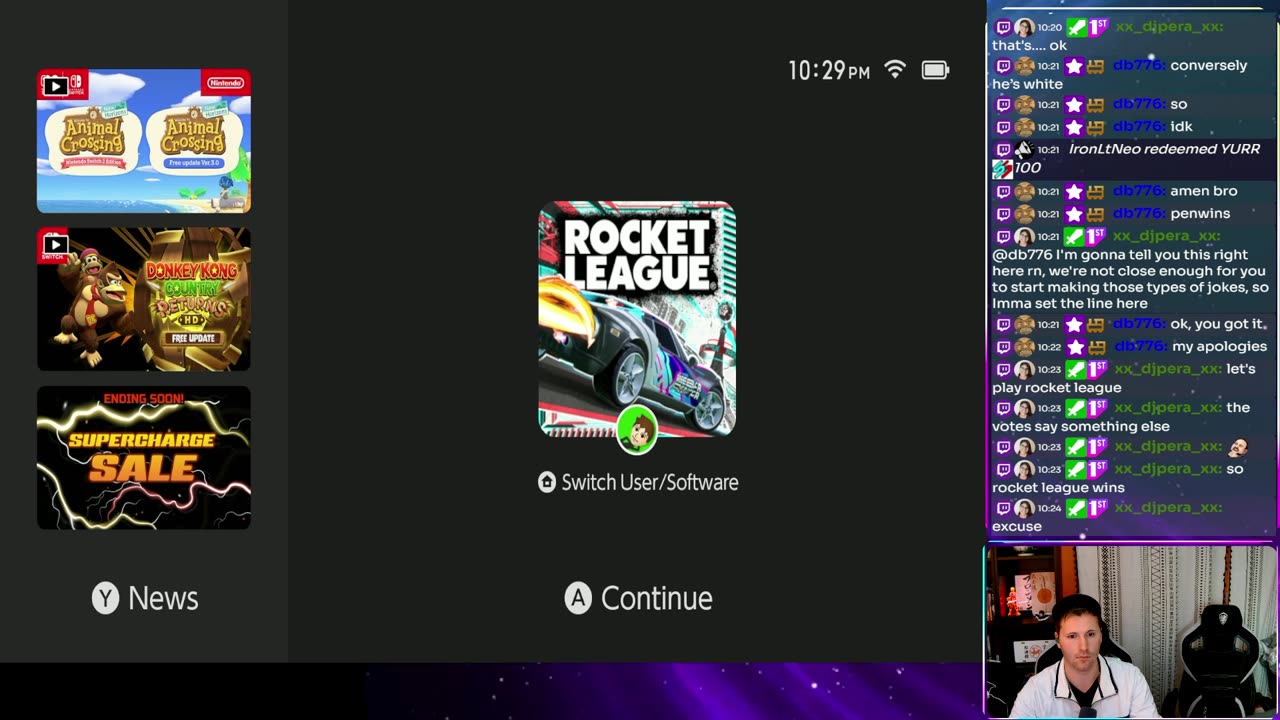Click the user avatar on the Rocket League tile
The image size is (1280, 720).
click(637, 430)
